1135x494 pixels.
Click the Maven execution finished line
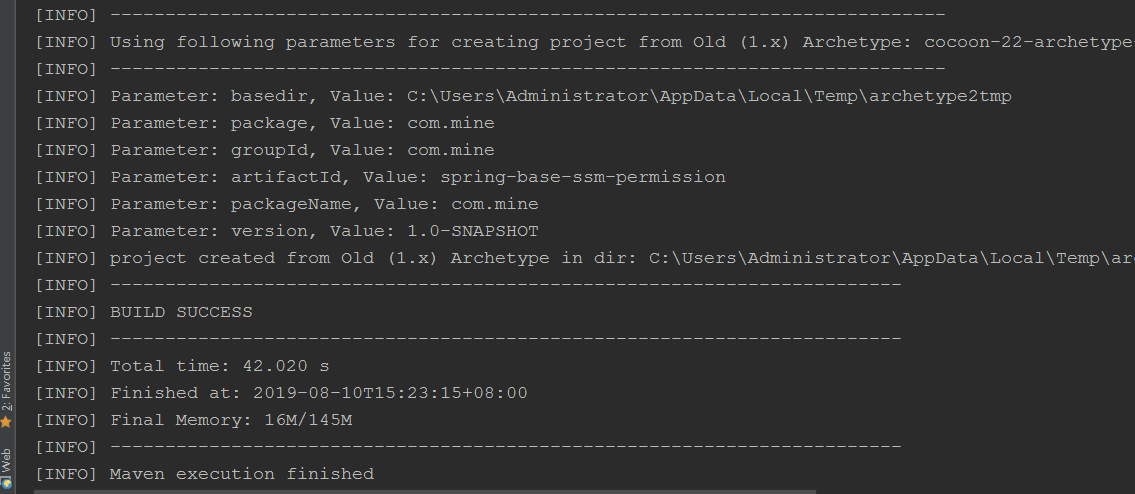coord(241,474)
